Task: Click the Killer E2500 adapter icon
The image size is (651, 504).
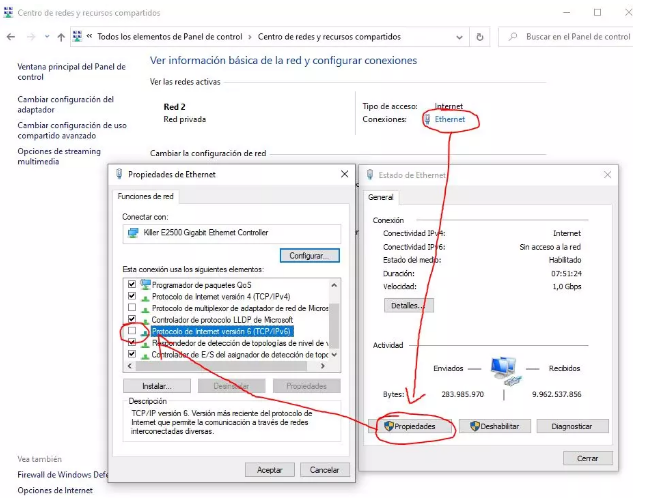Action: point(133,233)
